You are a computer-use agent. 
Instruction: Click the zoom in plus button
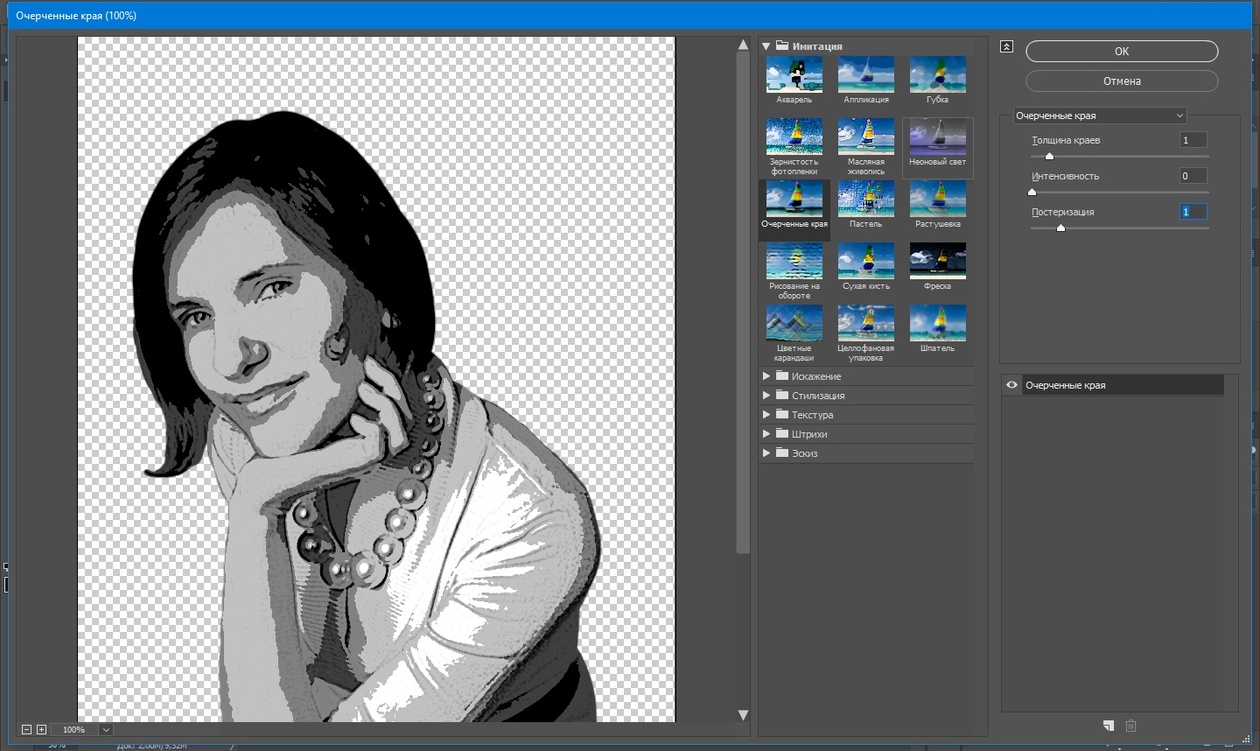point(41,730)
